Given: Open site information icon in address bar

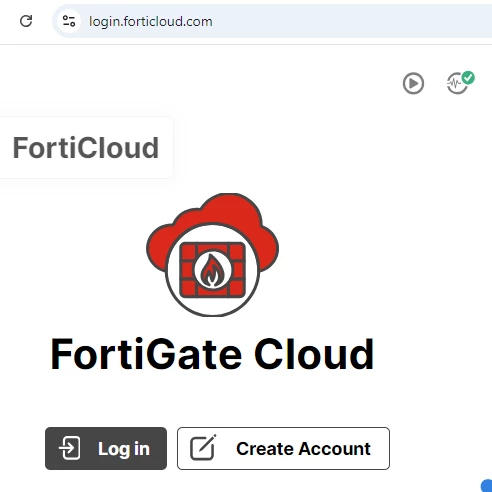Looking at the screenshot, I should (69, 21).
